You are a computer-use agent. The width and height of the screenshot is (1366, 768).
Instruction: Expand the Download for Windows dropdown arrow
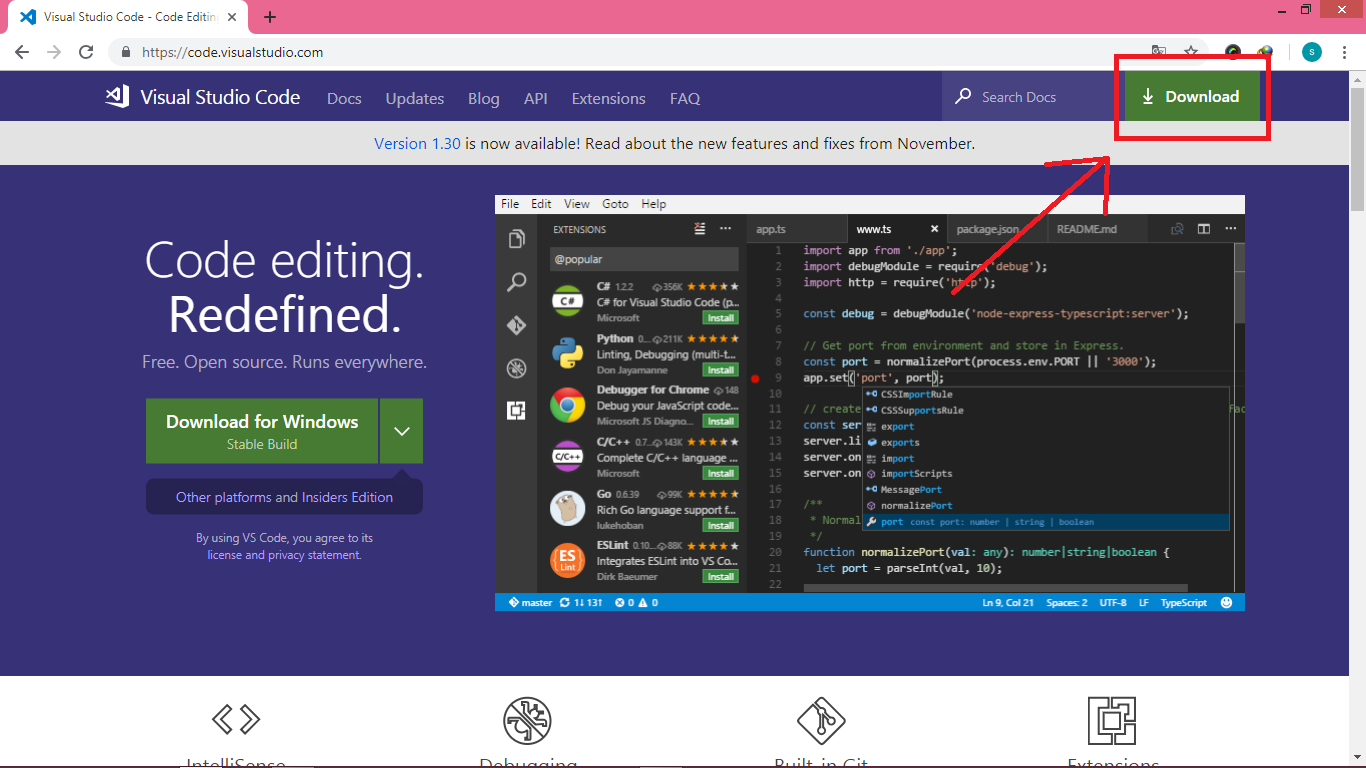401,430
